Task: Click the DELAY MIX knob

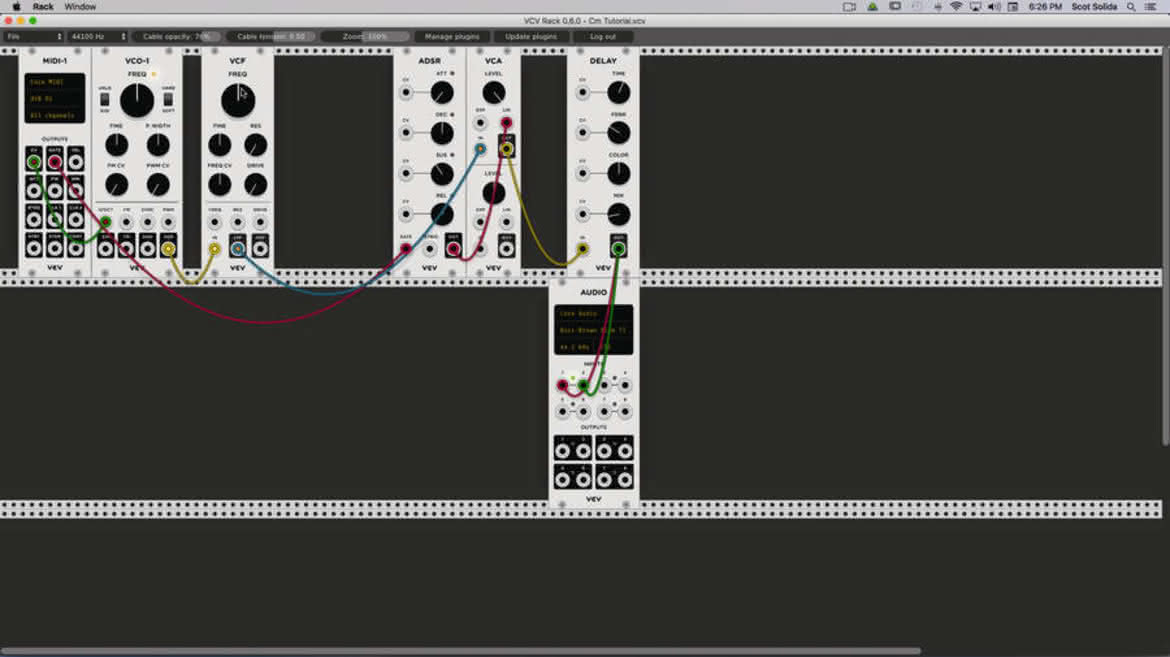Action: click(x=619, y=214)
